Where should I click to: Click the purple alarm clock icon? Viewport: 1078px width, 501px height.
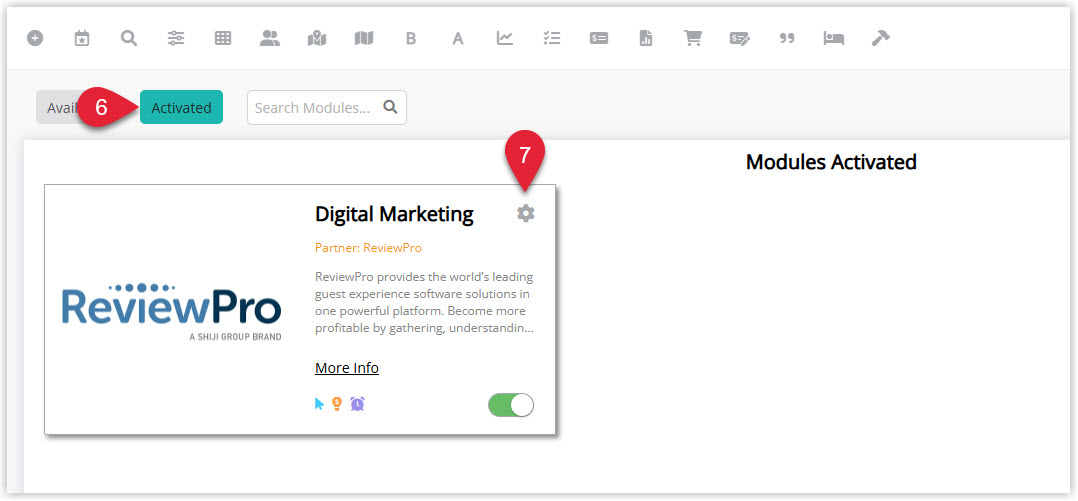pos(358,403)
